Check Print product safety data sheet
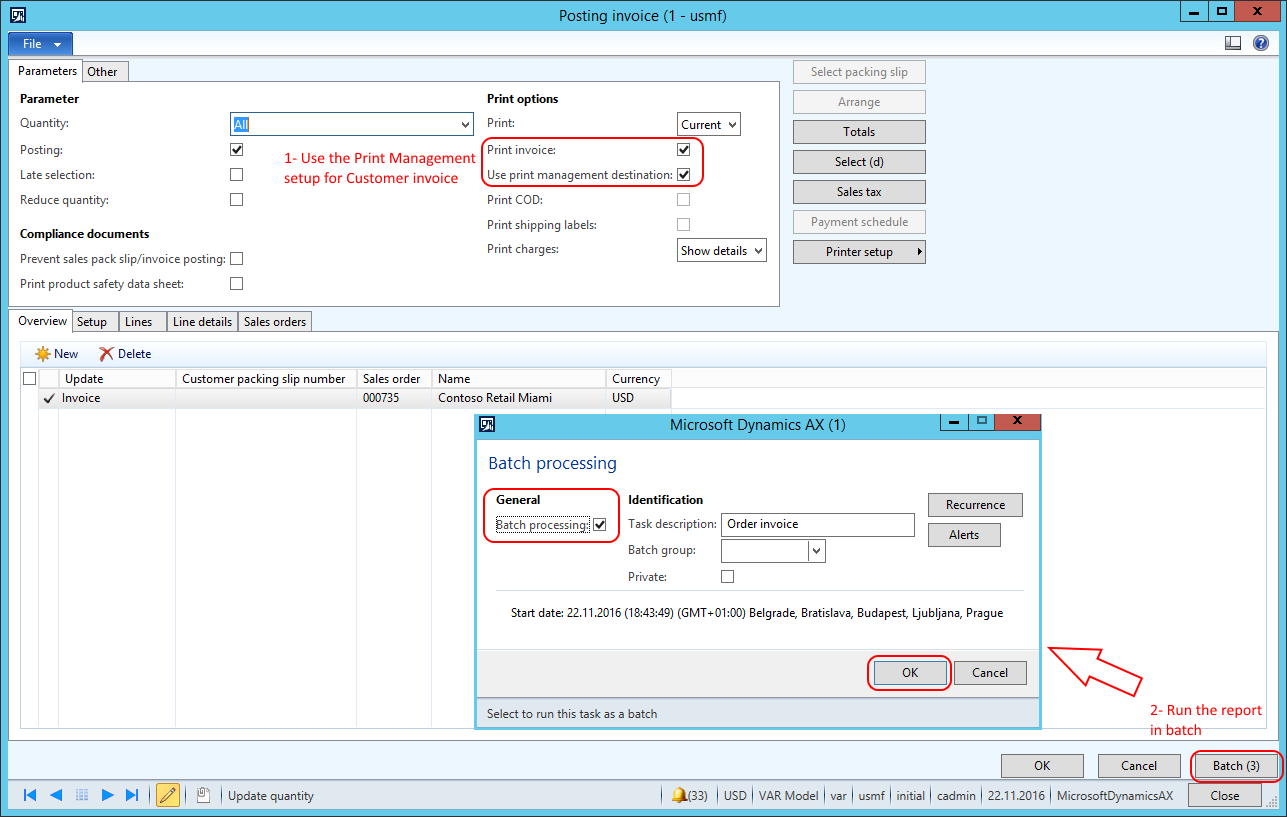The image size is (1287, 817). tap(236, 284)
